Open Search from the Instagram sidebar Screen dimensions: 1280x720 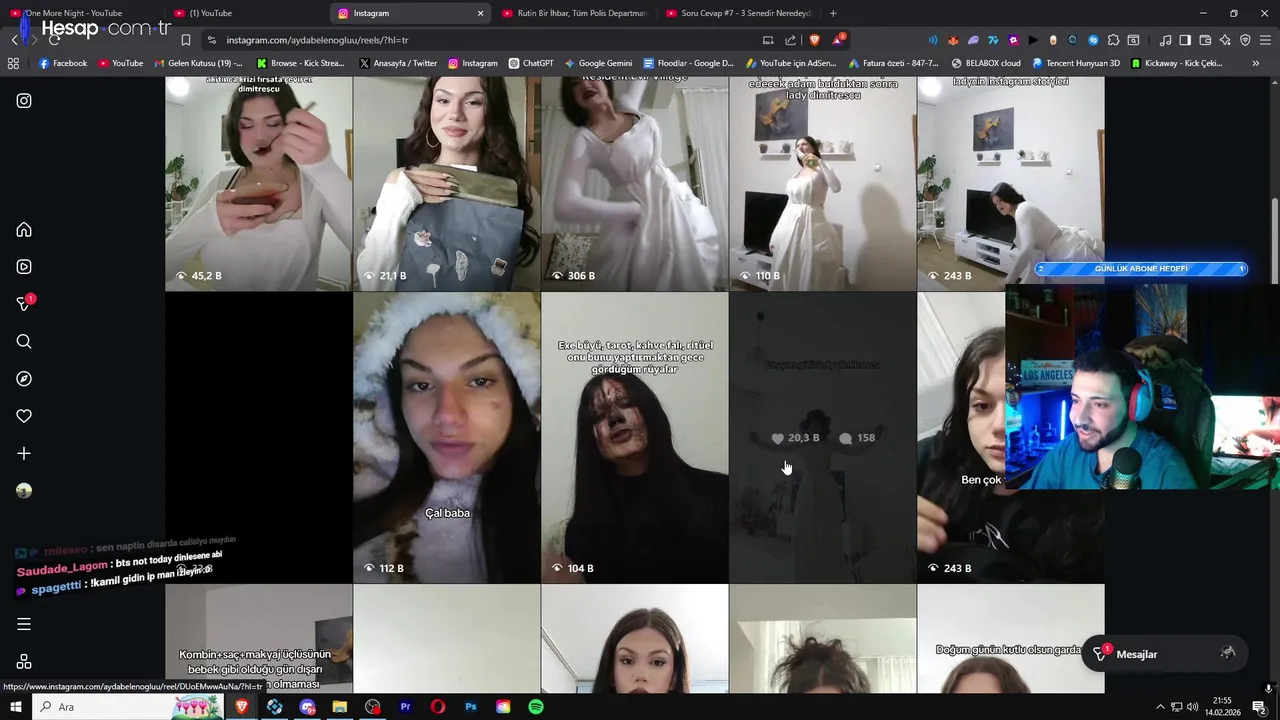[24, 342]
